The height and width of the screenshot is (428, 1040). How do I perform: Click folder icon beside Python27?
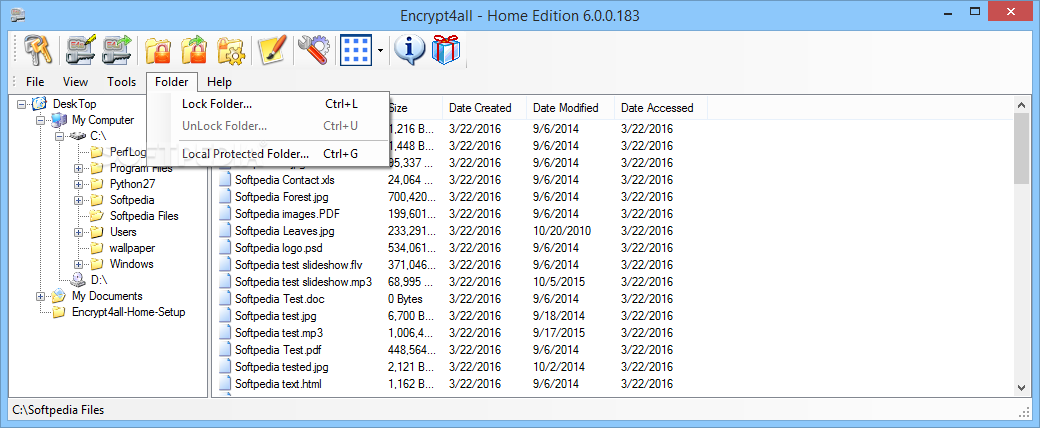[x=97, y=184]
